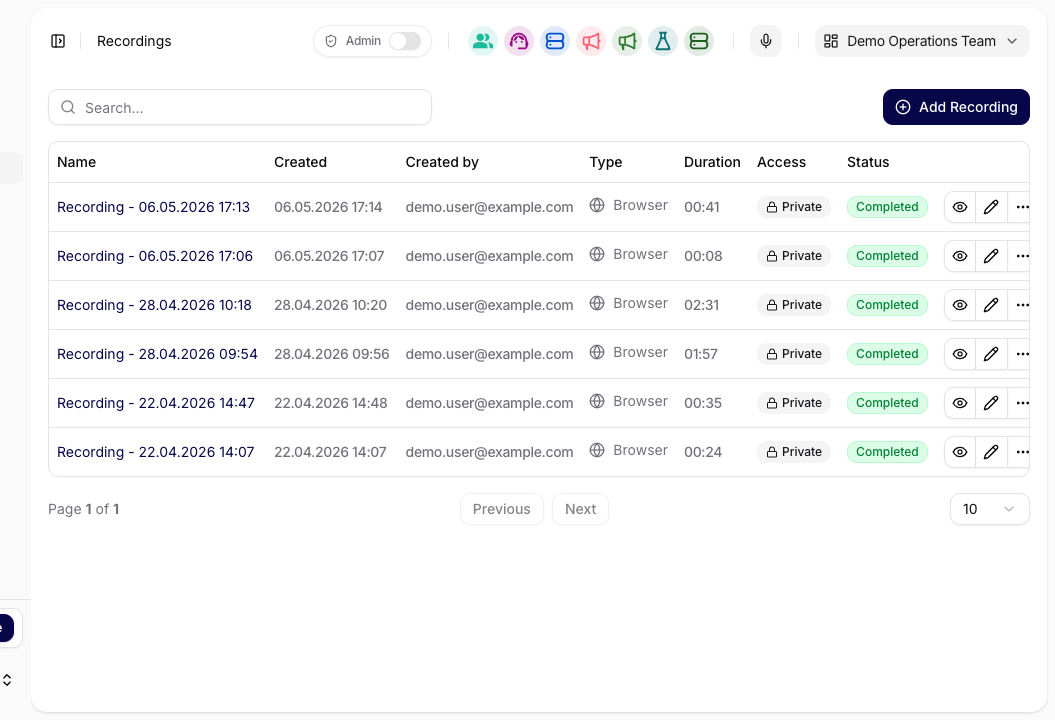
Task: Click the Type column header
Action: tap(606, 162)
